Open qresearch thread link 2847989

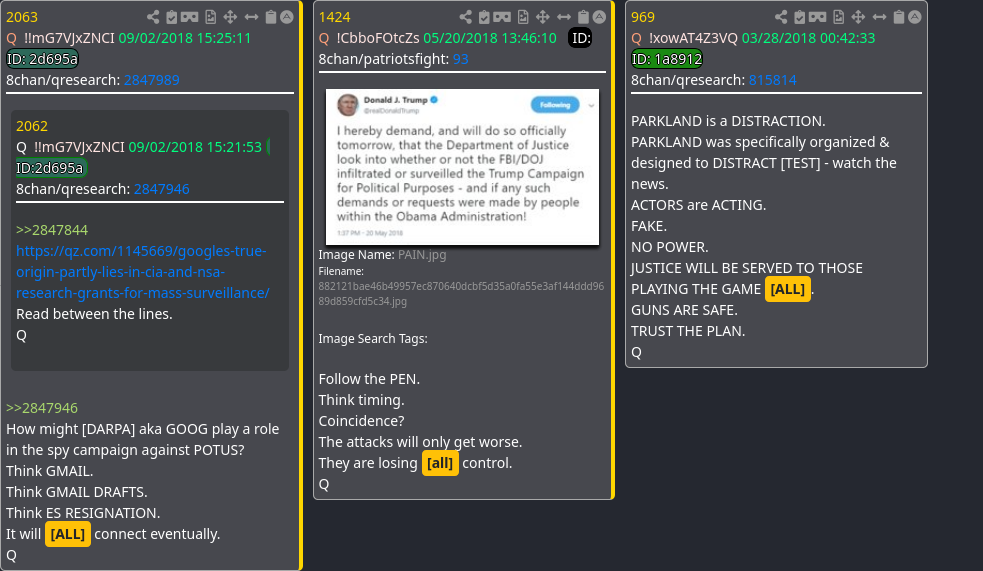coord(152,80)
